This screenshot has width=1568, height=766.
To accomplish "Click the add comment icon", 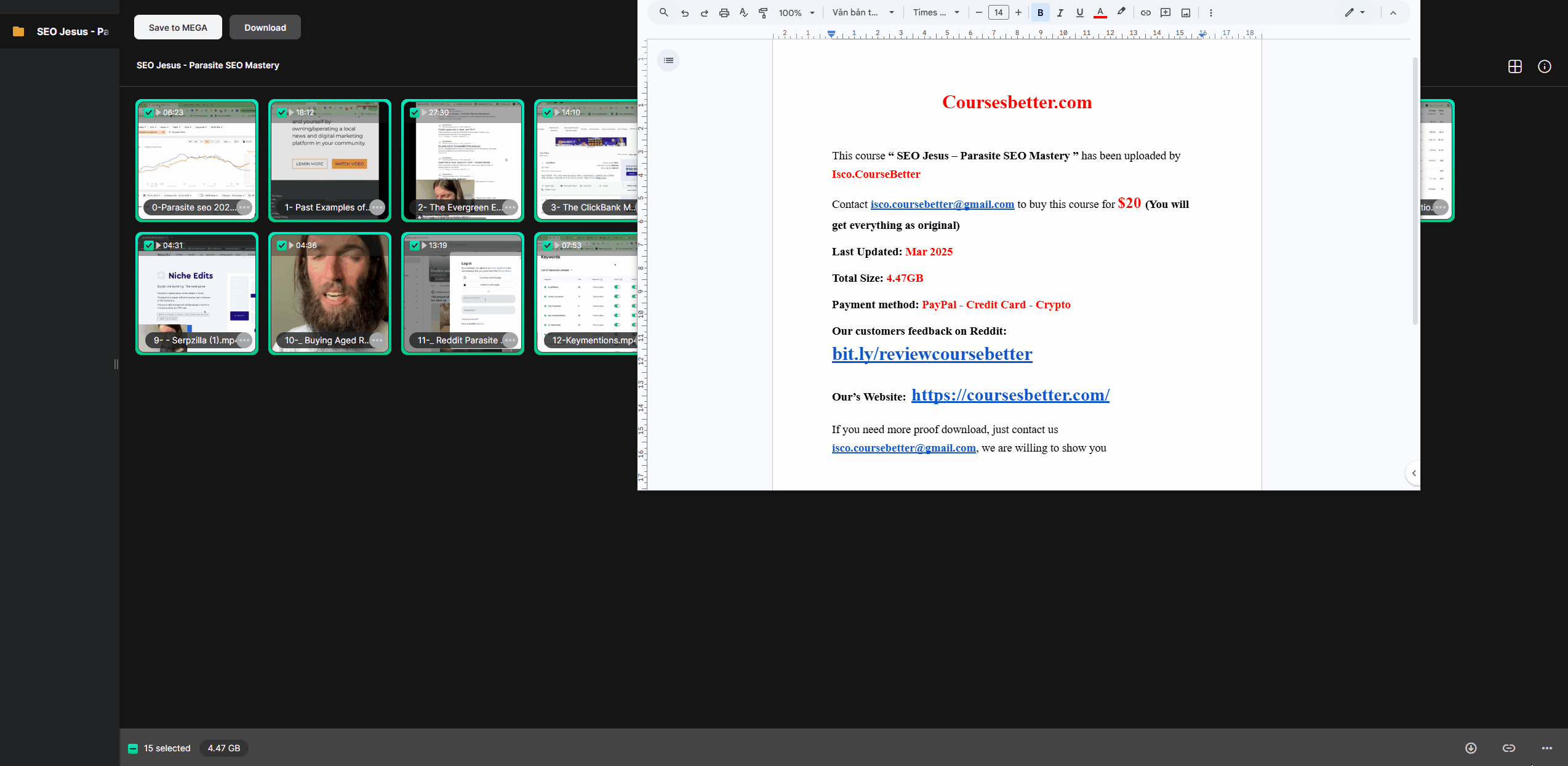I will click(x=1165, y=13).
